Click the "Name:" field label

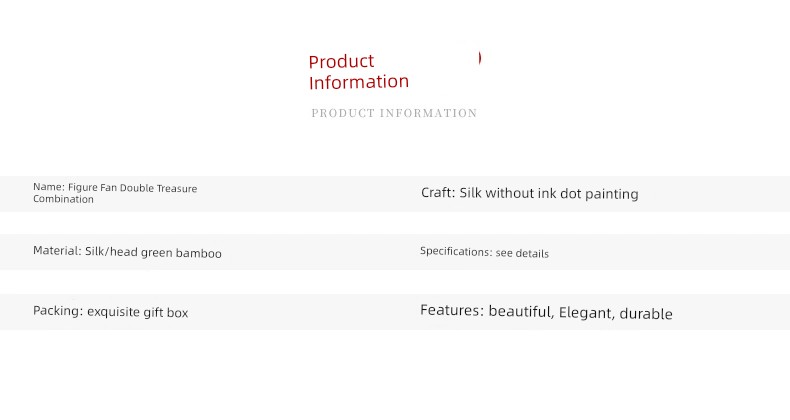[x=48, y=187]
